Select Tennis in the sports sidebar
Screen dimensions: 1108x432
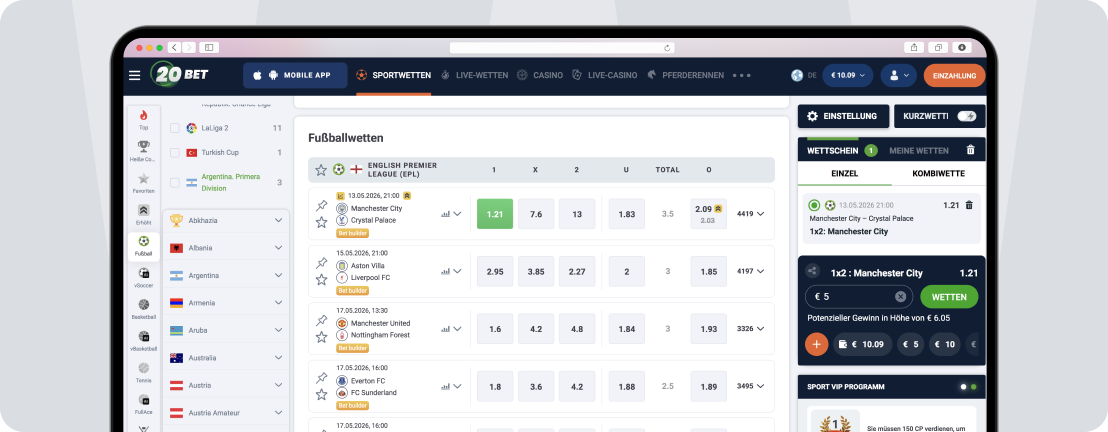coord(143,373)
